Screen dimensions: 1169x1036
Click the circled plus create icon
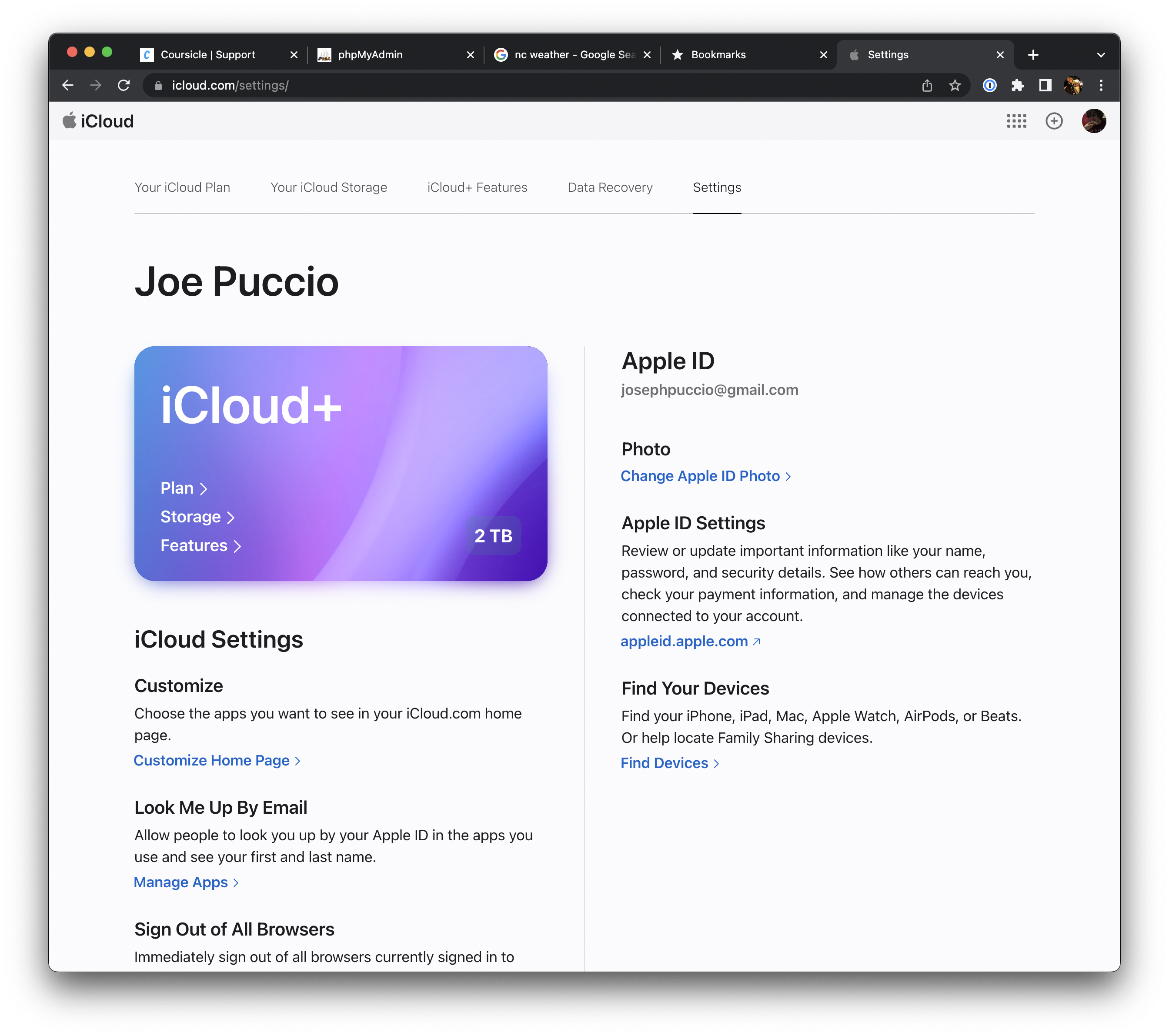click(1053, 121)
